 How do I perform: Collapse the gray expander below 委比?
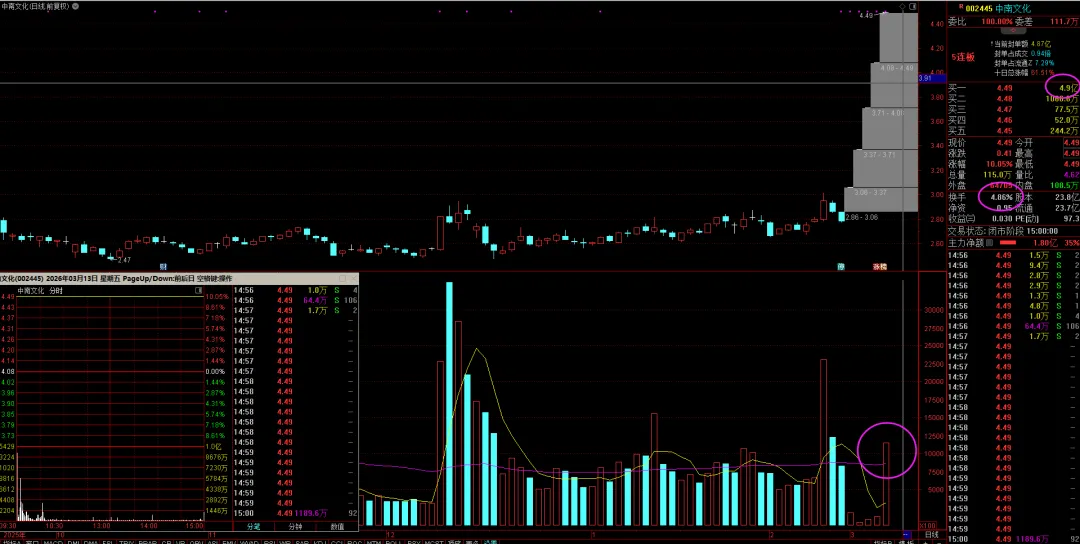[x=1012, y=31]
